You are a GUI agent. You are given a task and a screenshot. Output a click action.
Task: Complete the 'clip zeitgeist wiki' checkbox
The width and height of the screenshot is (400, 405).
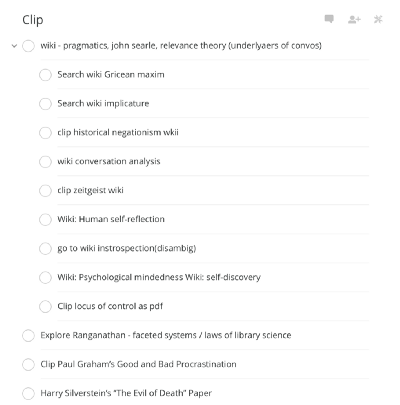tap(45, 191)
